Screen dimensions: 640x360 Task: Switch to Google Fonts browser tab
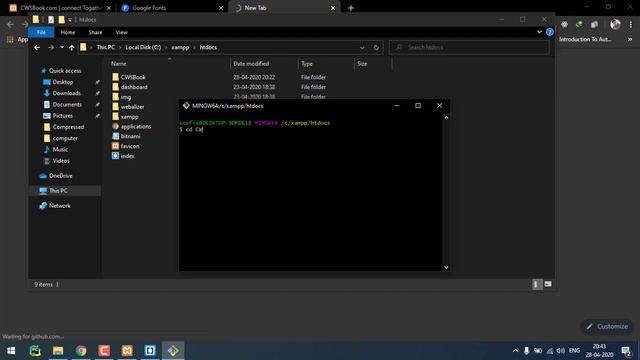pyautogui.click(x=172, y=8)
